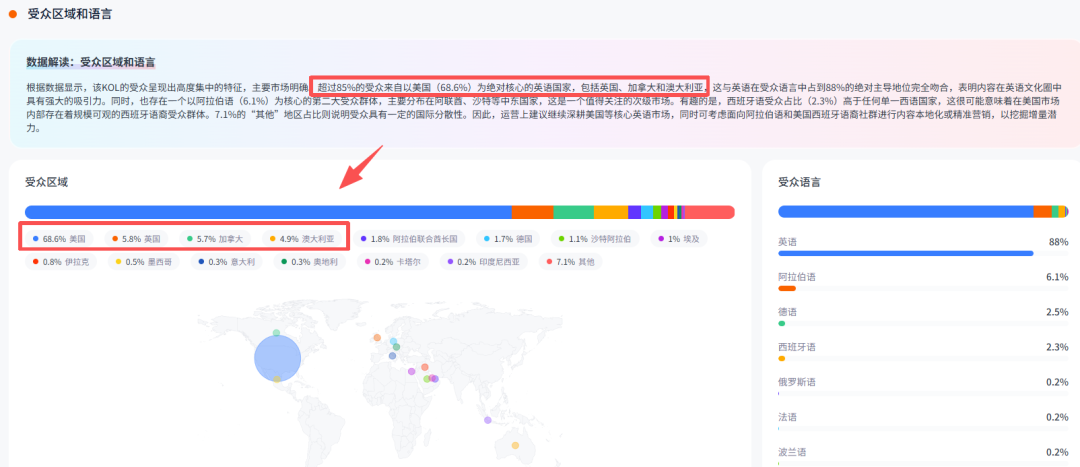Click the 1.8% 阿拉伯联合酋长国 legend item
1080x467 pixels.
(x=408, y=239)
